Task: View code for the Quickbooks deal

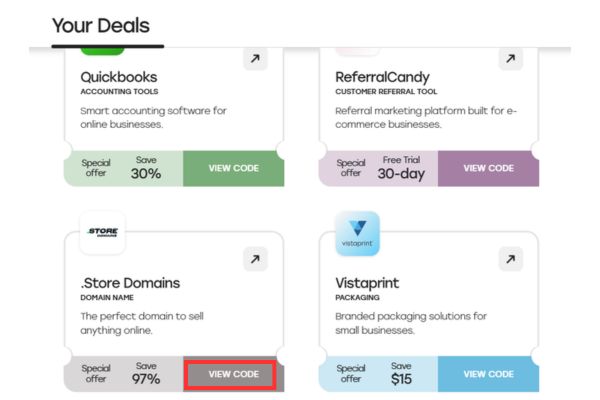Action: tap(233, 168)
